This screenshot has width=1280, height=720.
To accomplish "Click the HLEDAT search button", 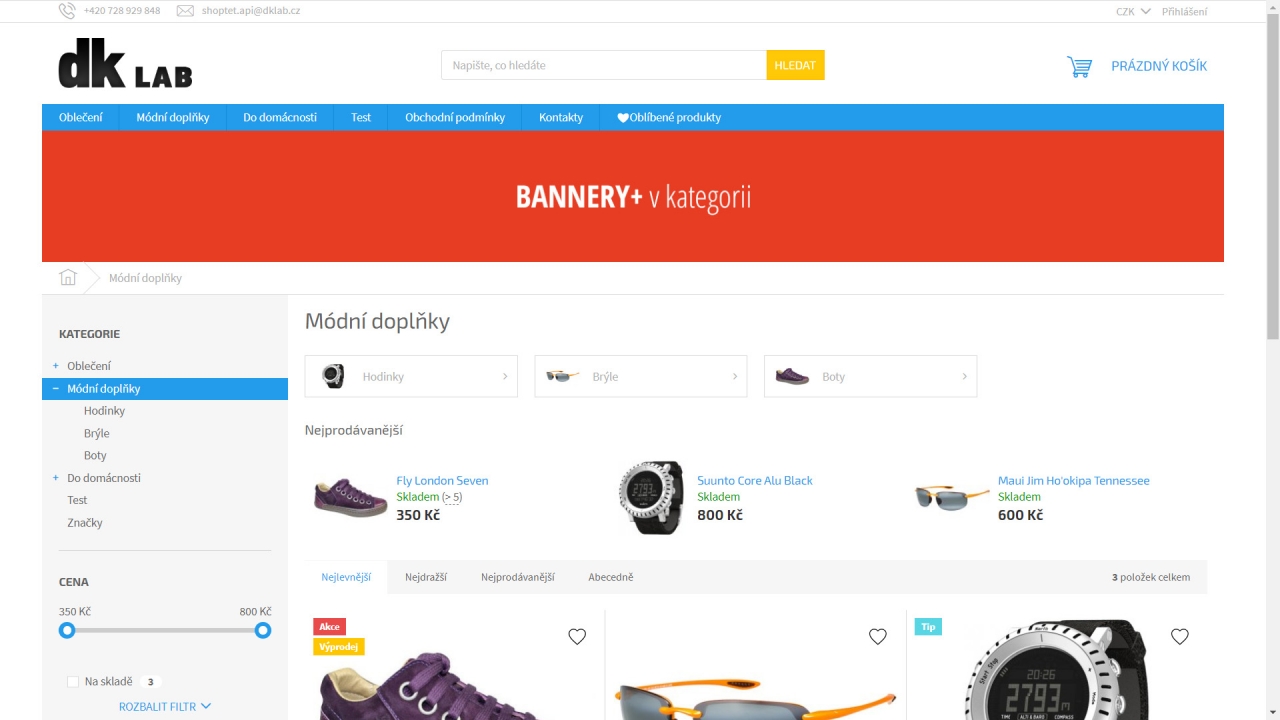I will click(x=795, y=65).
